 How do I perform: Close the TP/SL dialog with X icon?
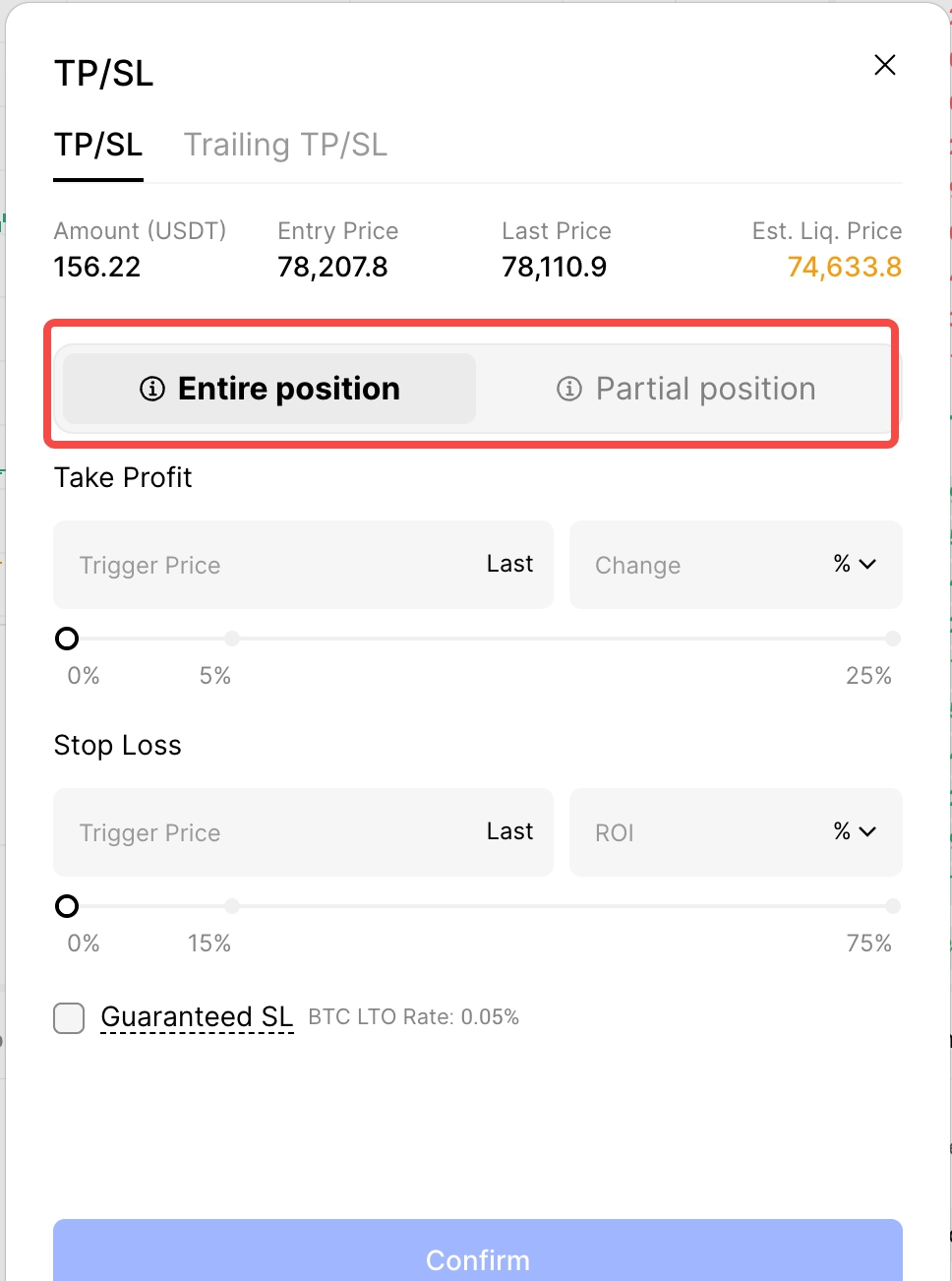pyautogui.click(x=885, y=65)
